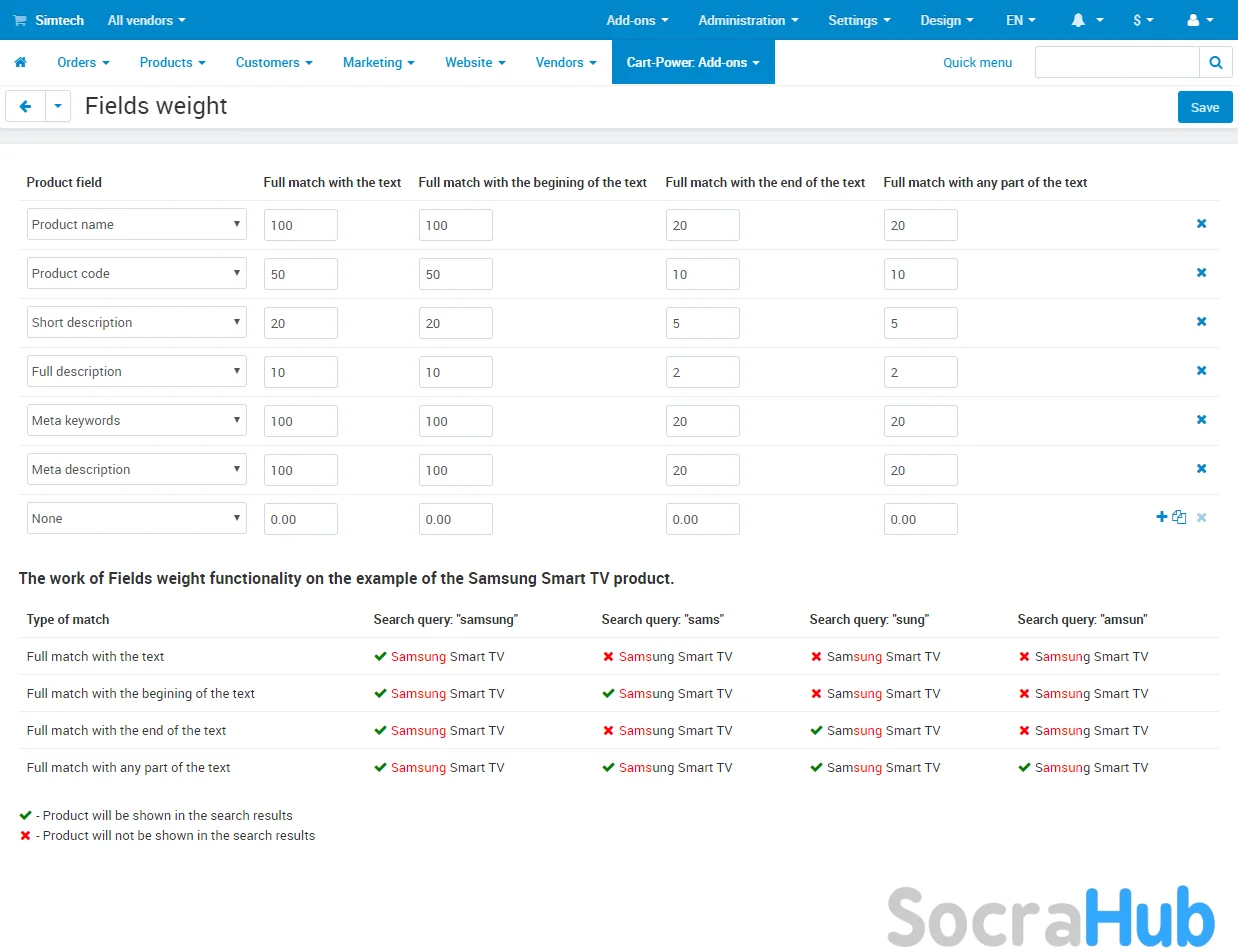Expand the All vendors selector
The image size is (1238, 952).
146,20
